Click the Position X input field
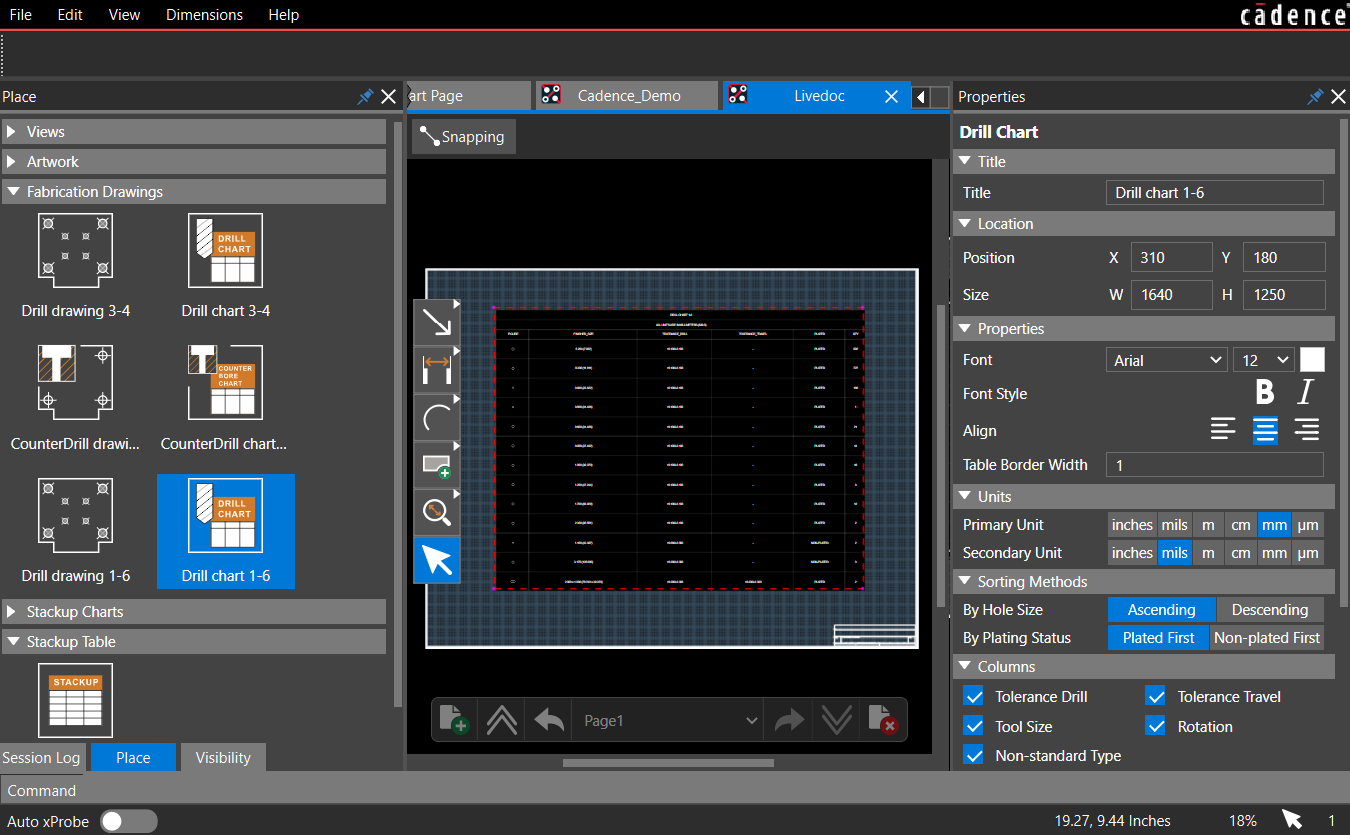This screenshot has width=1350, height=835. (1172, 257)
